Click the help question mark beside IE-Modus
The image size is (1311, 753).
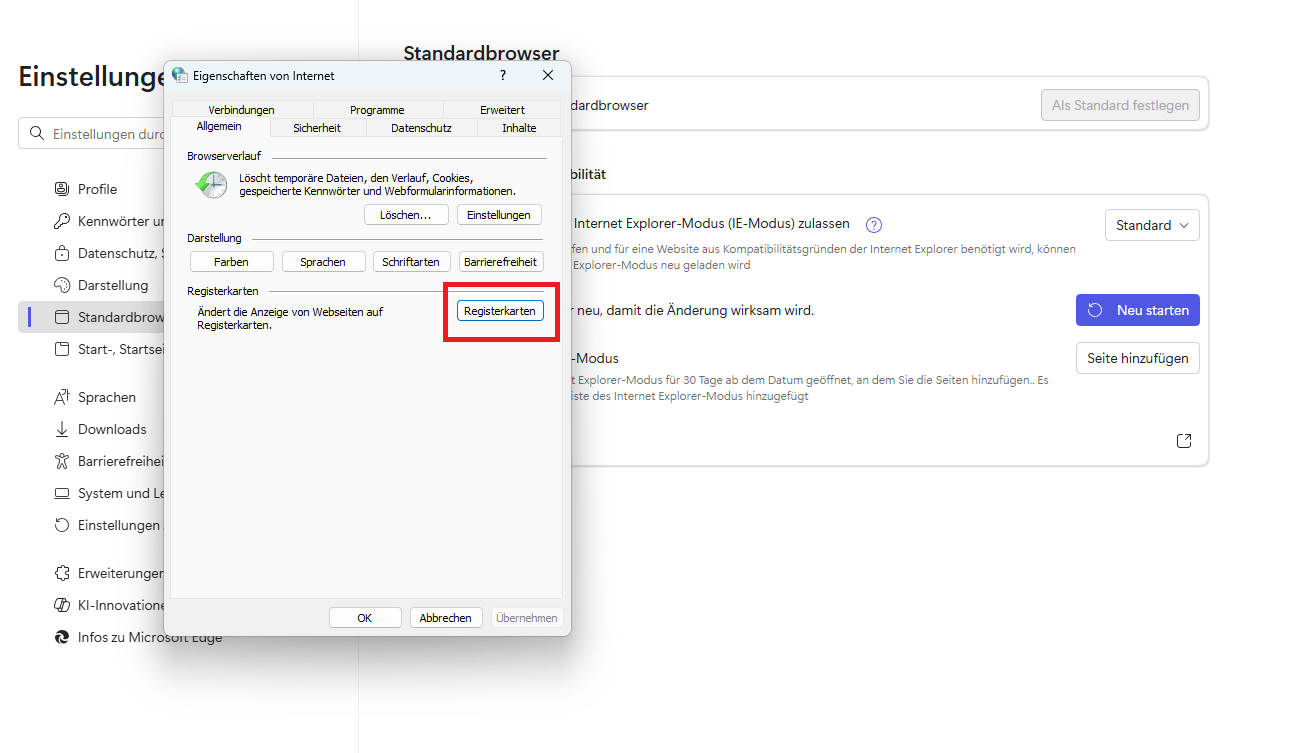[x=874, y=225]
